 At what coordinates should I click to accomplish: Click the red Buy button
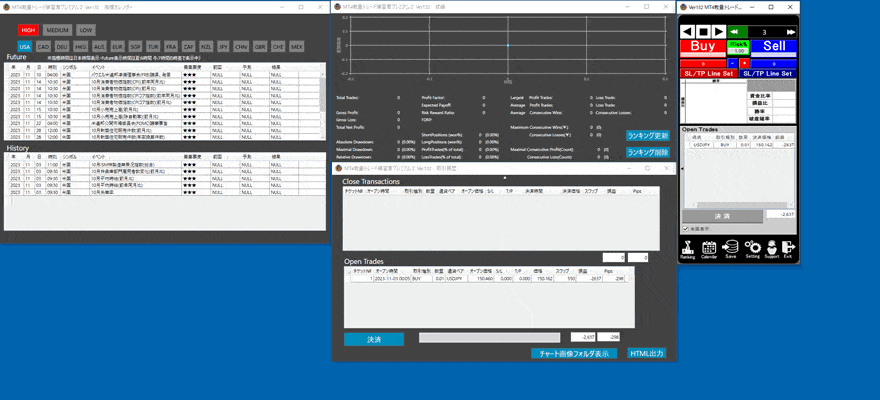coord(703,47)
